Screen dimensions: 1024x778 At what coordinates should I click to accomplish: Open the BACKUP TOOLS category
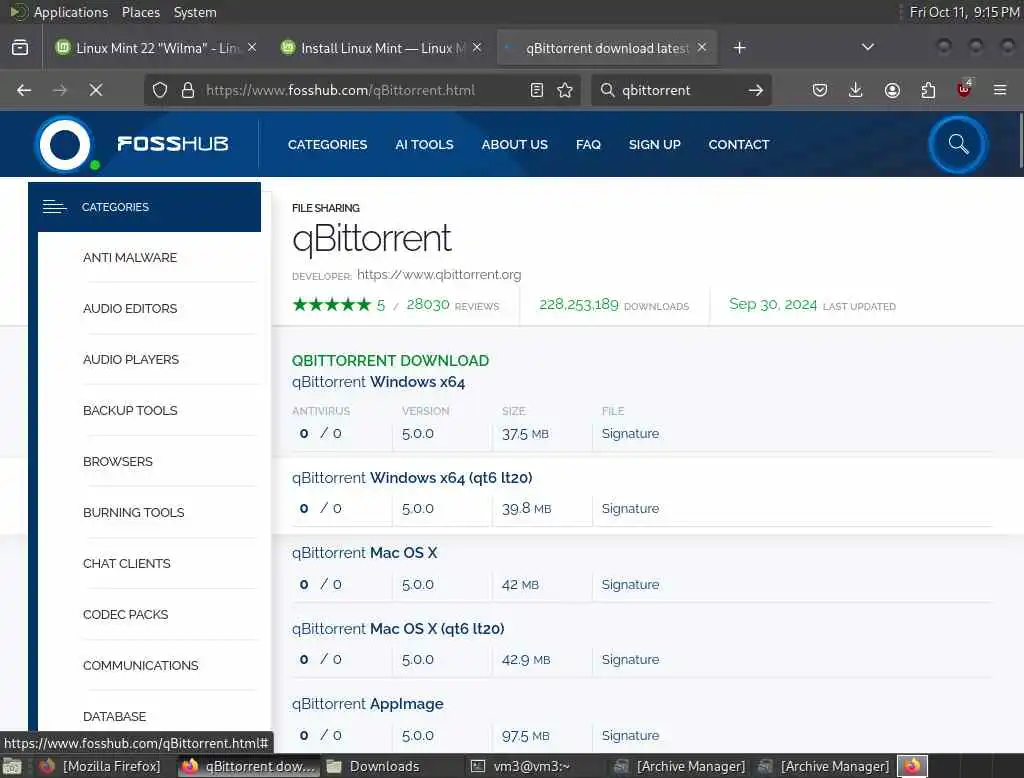coord(130,410)
